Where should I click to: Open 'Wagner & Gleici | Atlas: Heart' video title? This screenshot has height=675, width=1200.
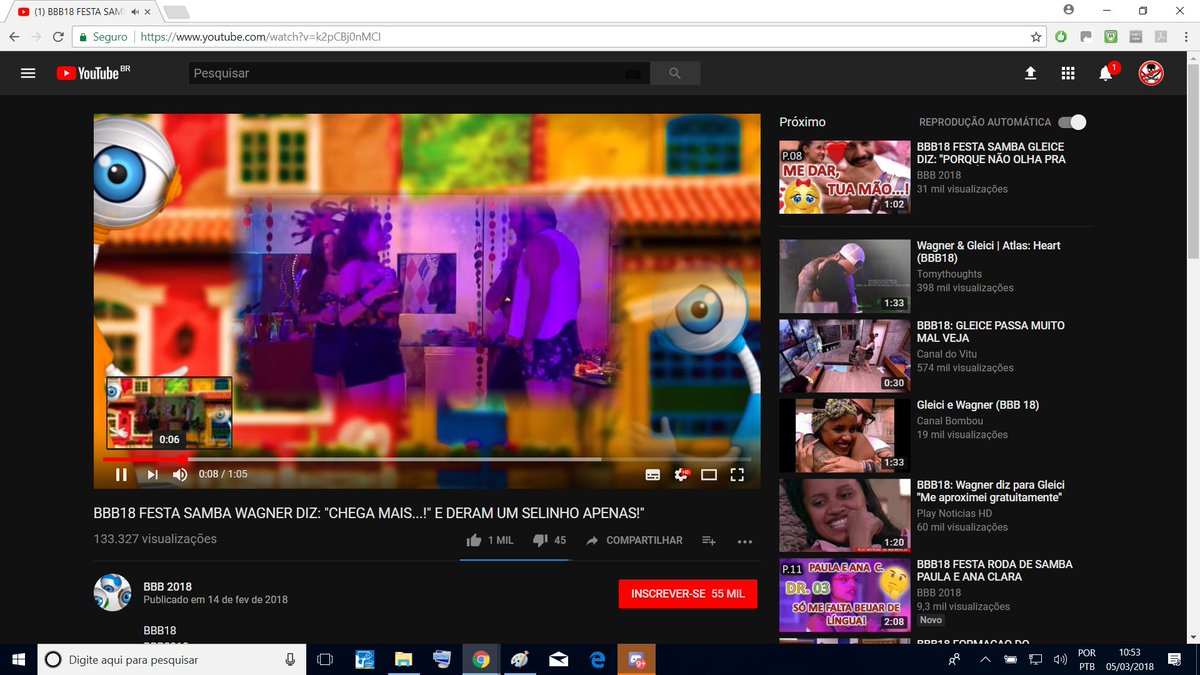989,252
